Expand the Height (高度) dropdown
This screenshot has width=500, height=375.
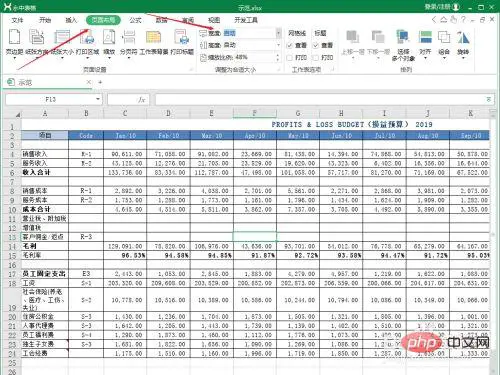(x=279, y=45)
